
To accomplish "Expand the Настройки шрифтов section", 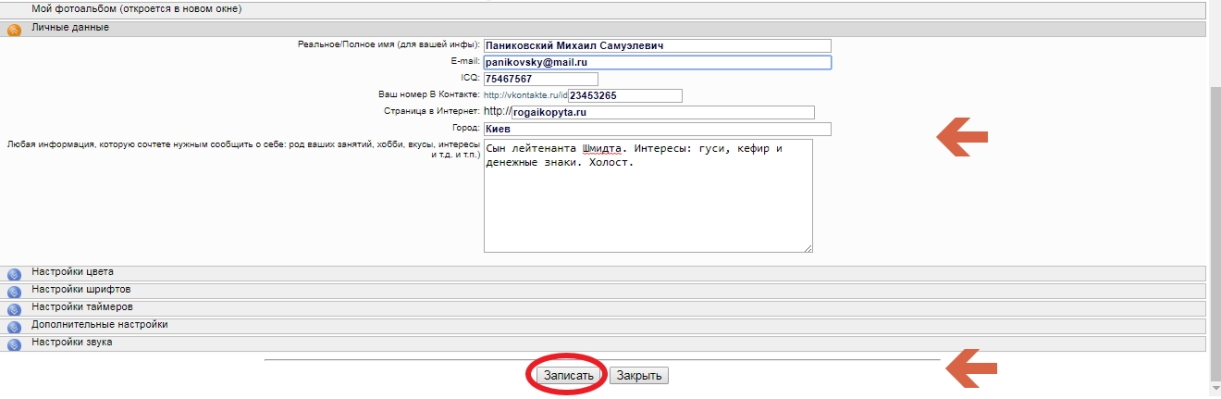I will (x=604, y=291).
